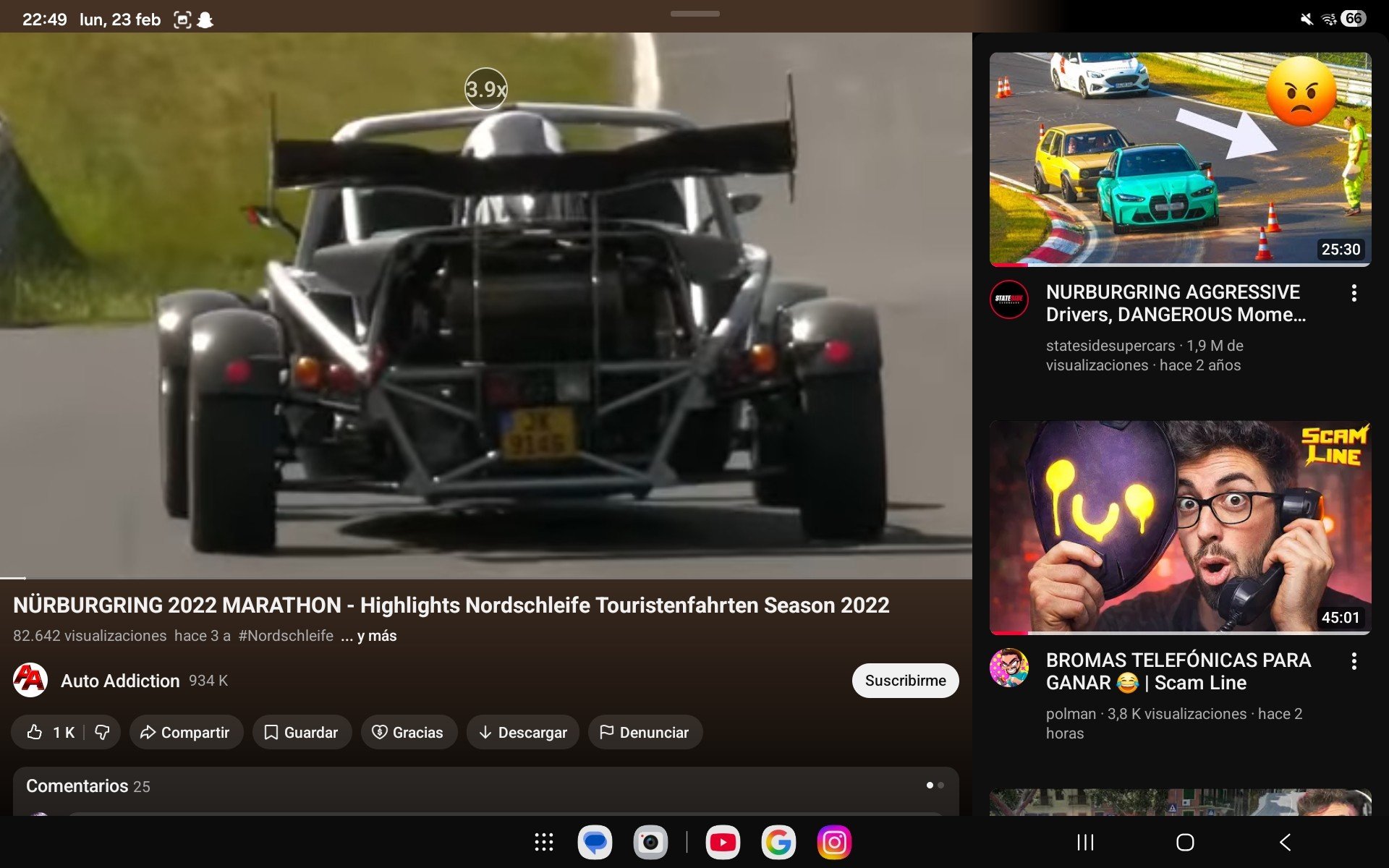Image resolution: width=1389 pixels, height=868 pixels.
Task: Subscribe by tapping Suscribirme
Action: [x=905, y=680]
